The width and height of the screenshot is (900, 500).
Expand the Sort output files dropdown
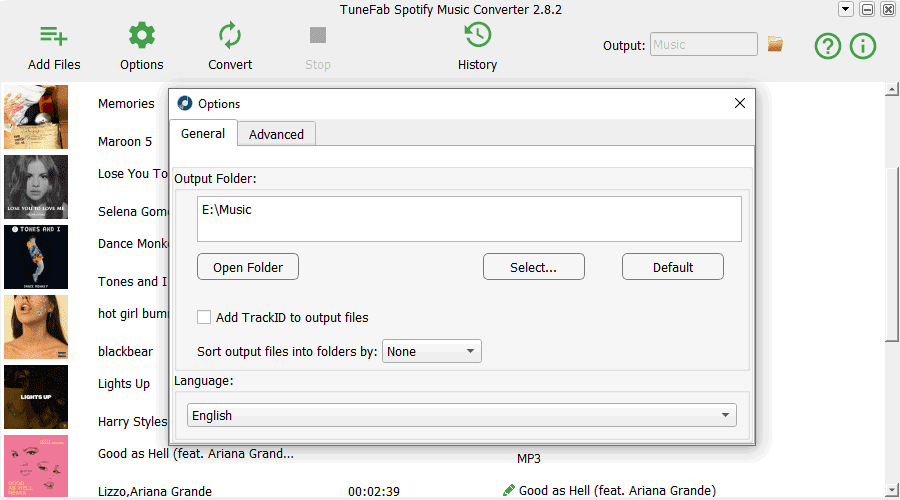[x=432, y=351]
